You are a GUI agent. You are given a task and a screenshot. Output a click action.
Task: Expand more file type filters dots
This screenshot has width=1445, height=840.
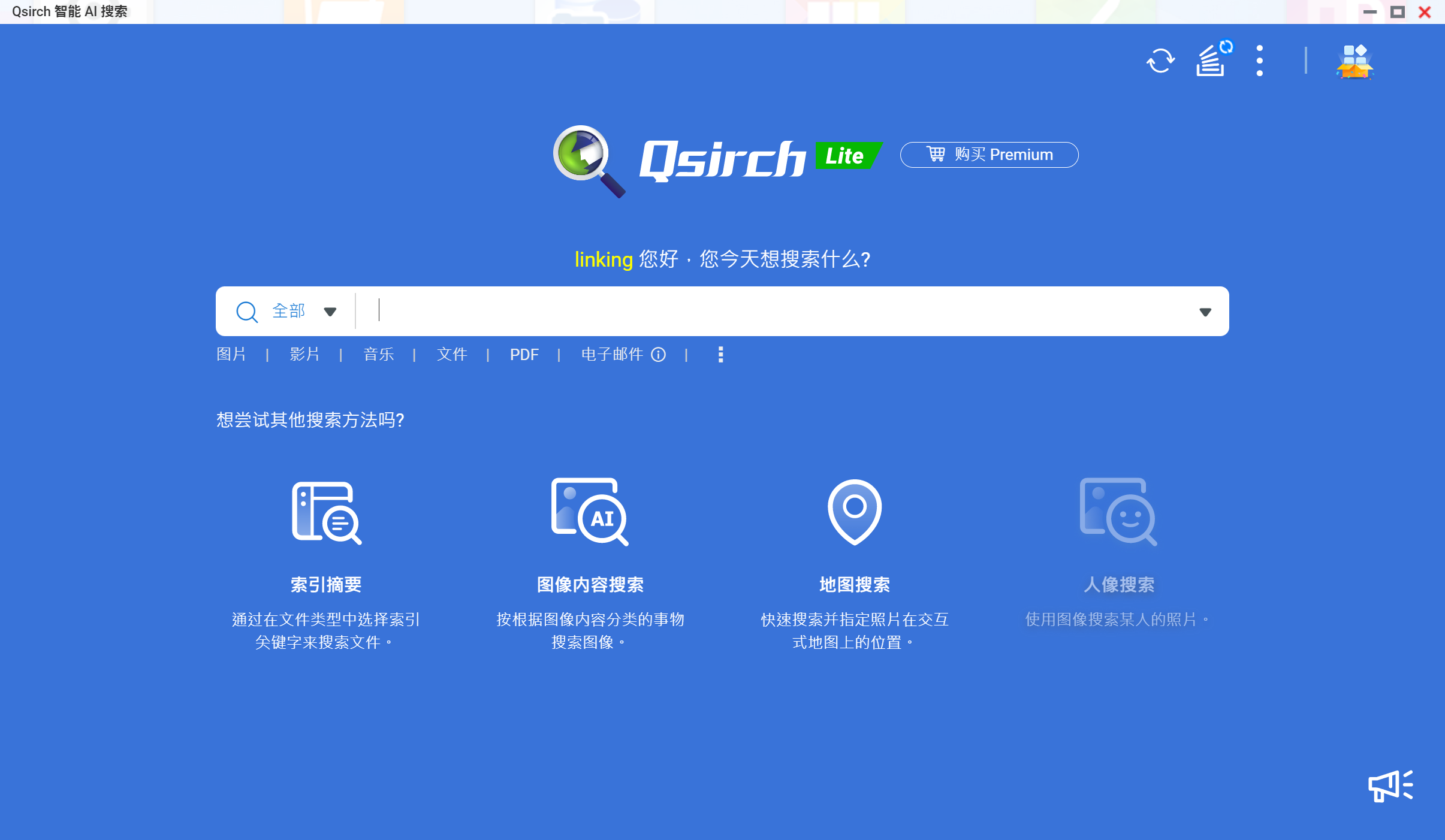click(x=720, y=355)
